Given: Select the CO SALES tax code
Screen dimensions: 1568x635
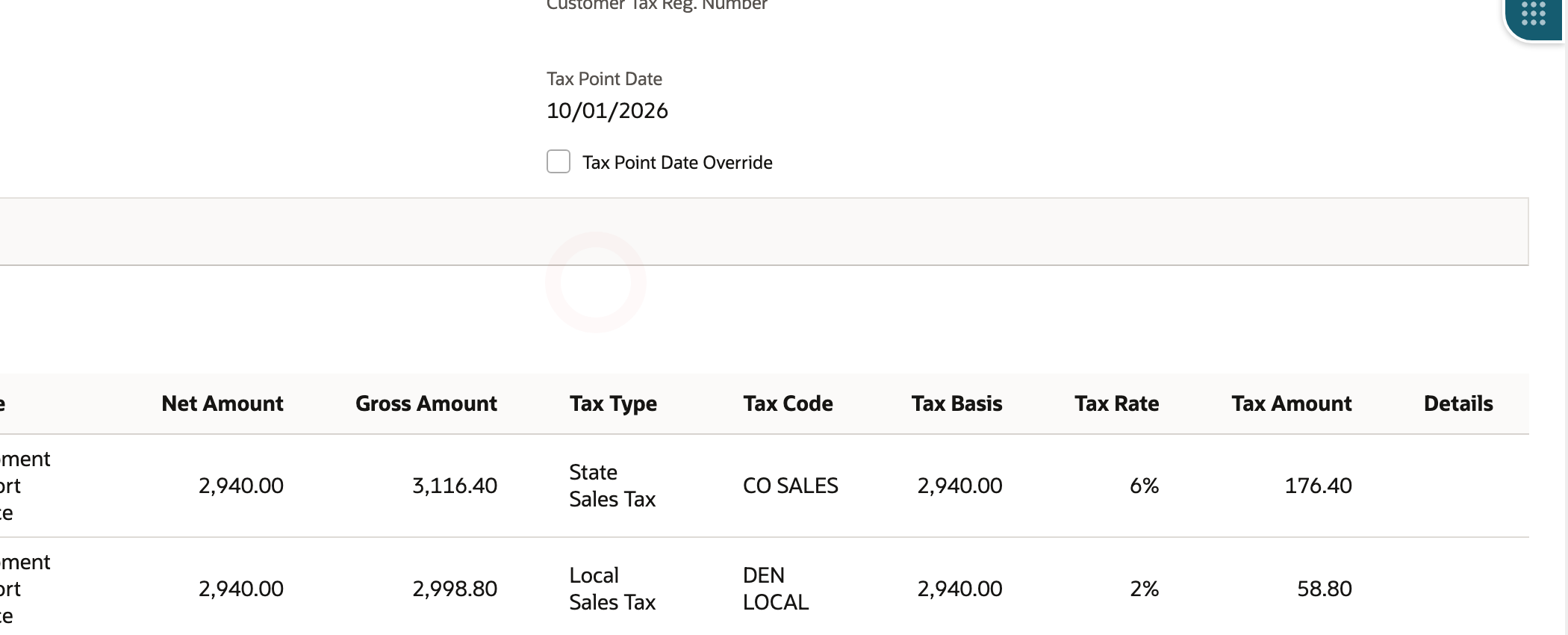Looking at the screenshot, I should [x=790, y=486].
